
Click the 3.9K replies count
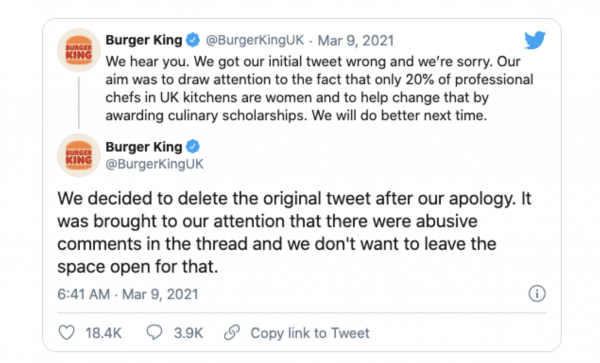(188, 333)
